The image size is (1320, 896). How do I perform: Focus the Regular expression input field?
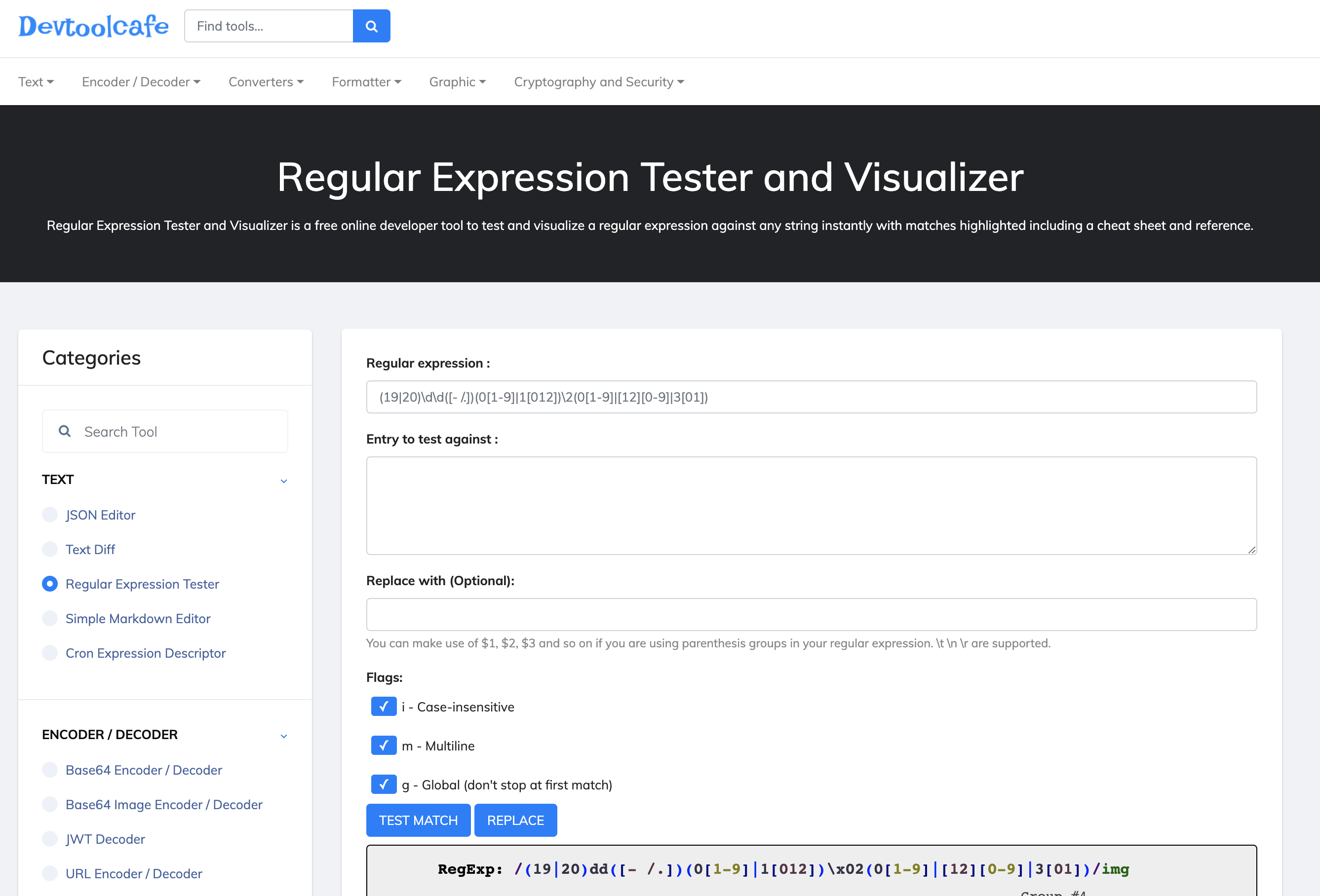pos(811,397)
